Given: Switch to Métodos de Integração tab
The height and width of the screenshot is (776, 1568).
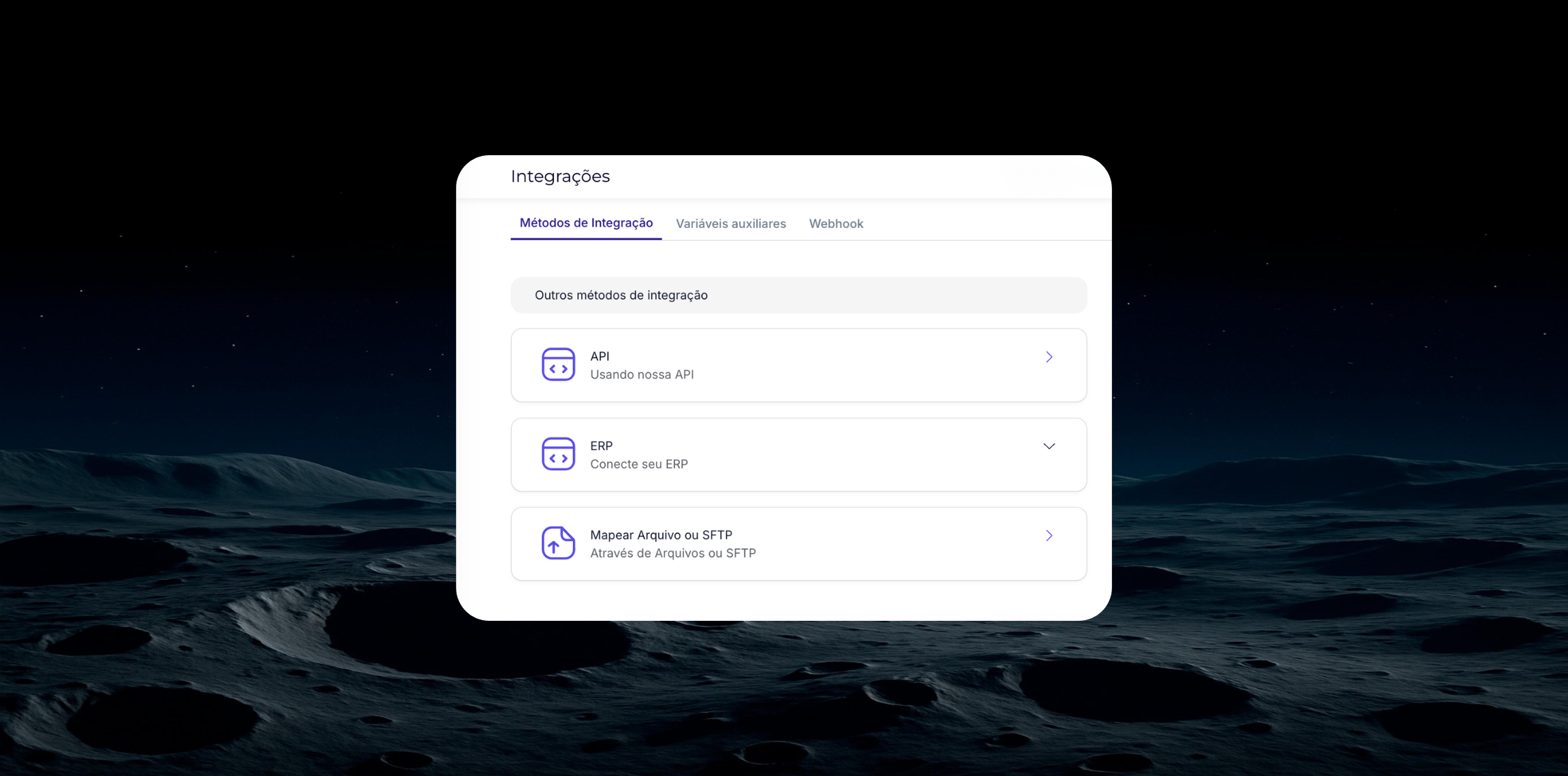Looking at the screenshot, I should 586,223.
